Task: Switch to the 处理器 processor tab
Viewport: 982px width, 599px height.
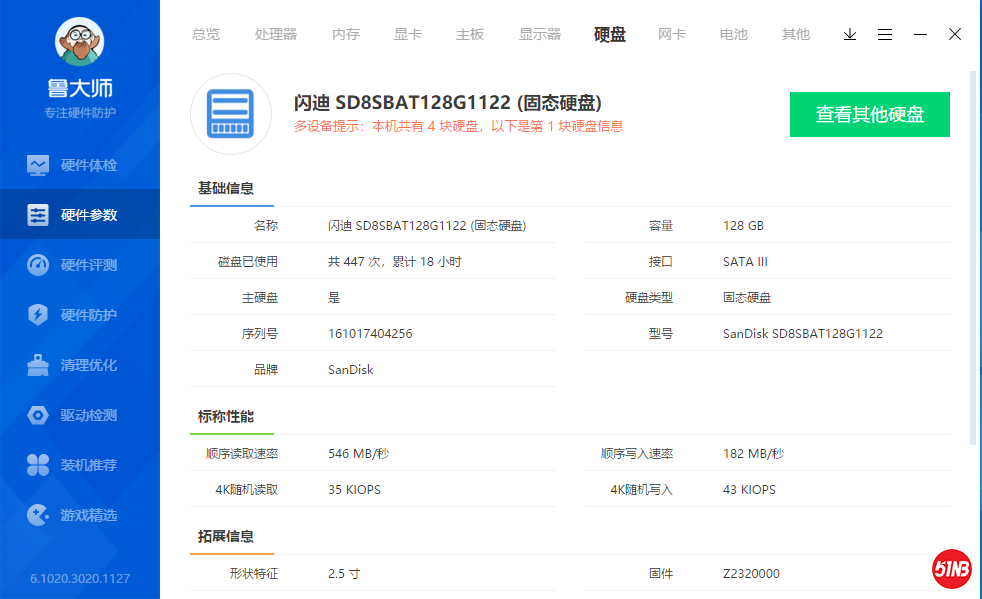Action: (276, 34)
